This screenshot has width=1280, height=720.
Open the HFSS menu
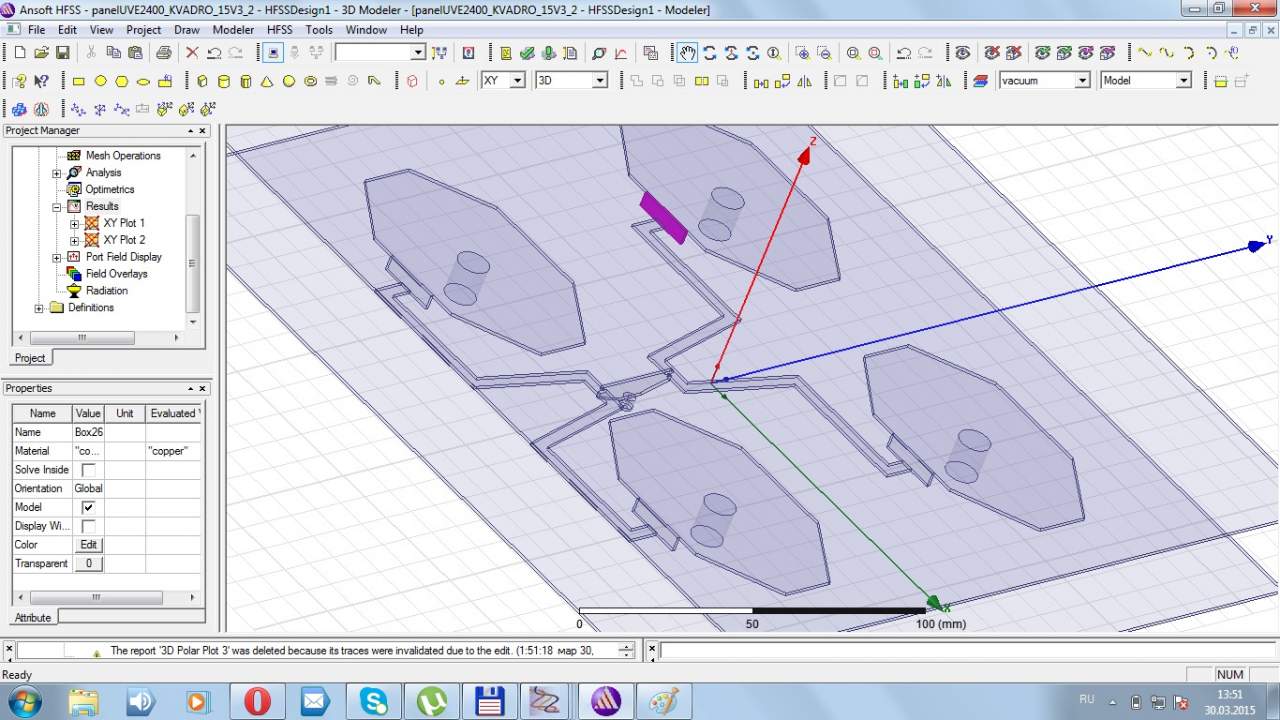tap(279, 30)
